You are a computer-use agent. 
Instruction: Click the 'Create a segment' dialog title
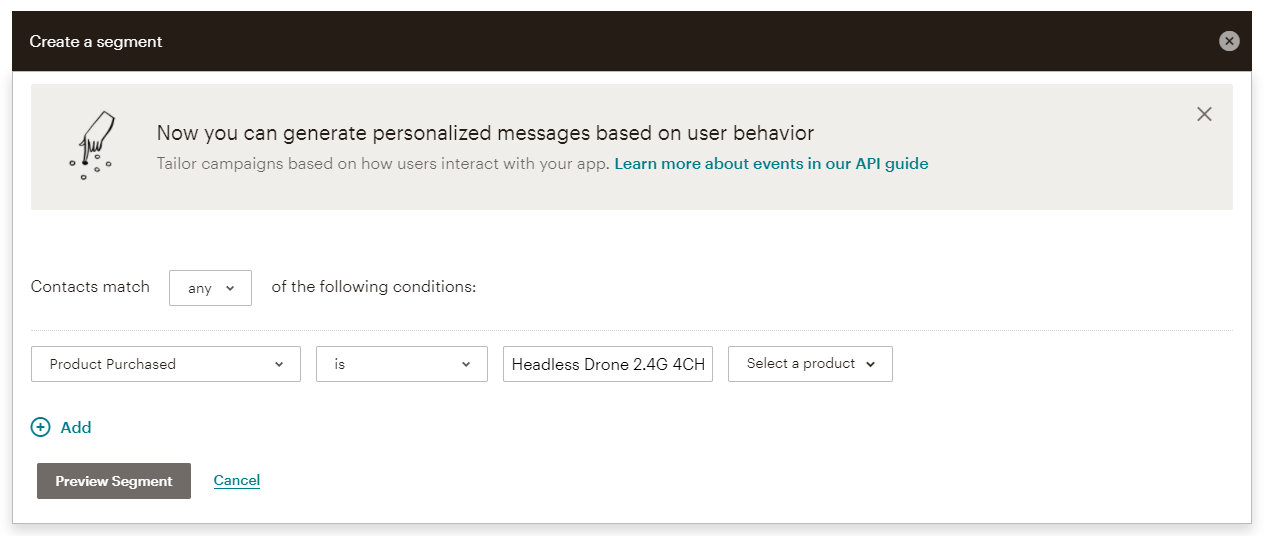pyautogui.click(x=96, y=41)
